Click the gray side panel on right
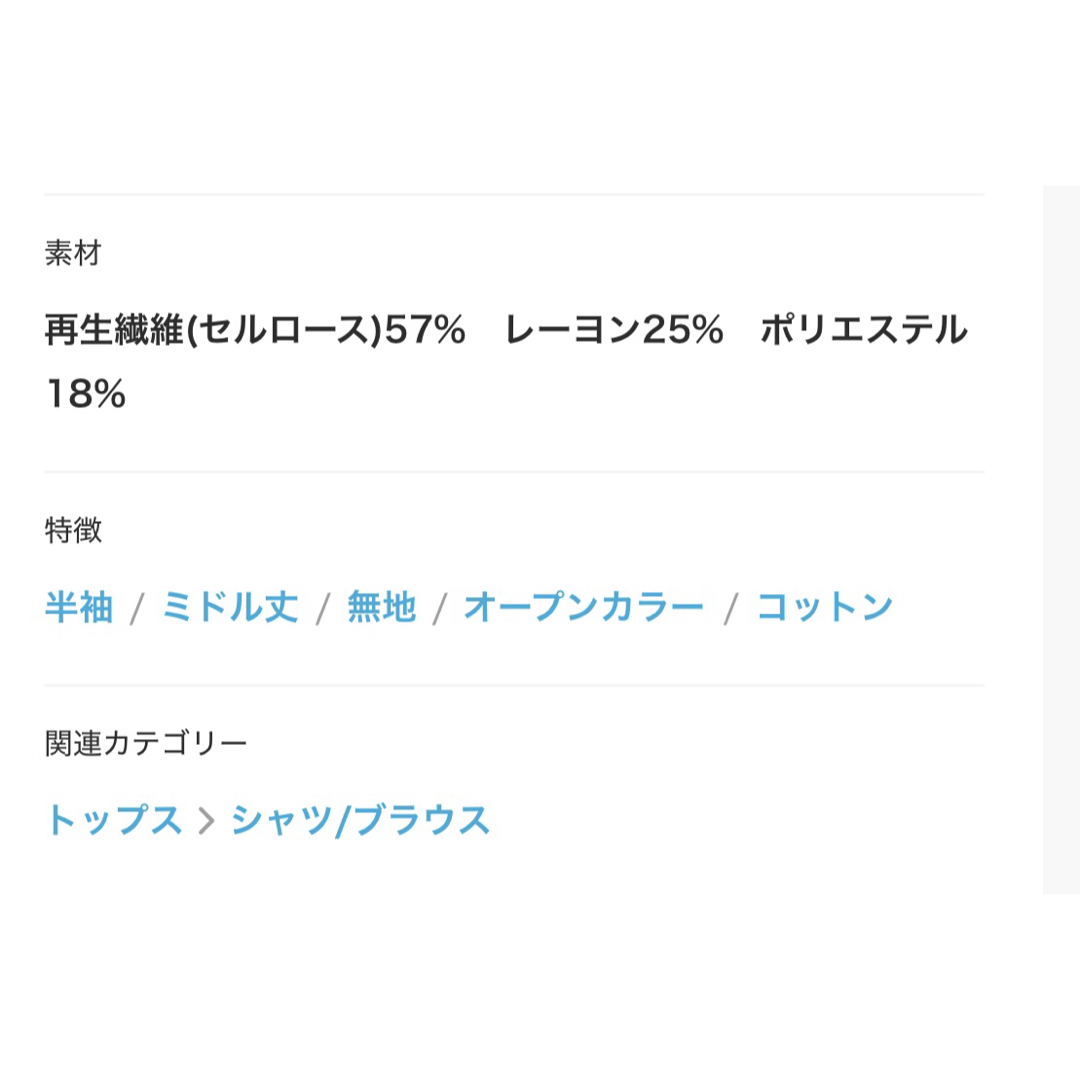 1061,539
